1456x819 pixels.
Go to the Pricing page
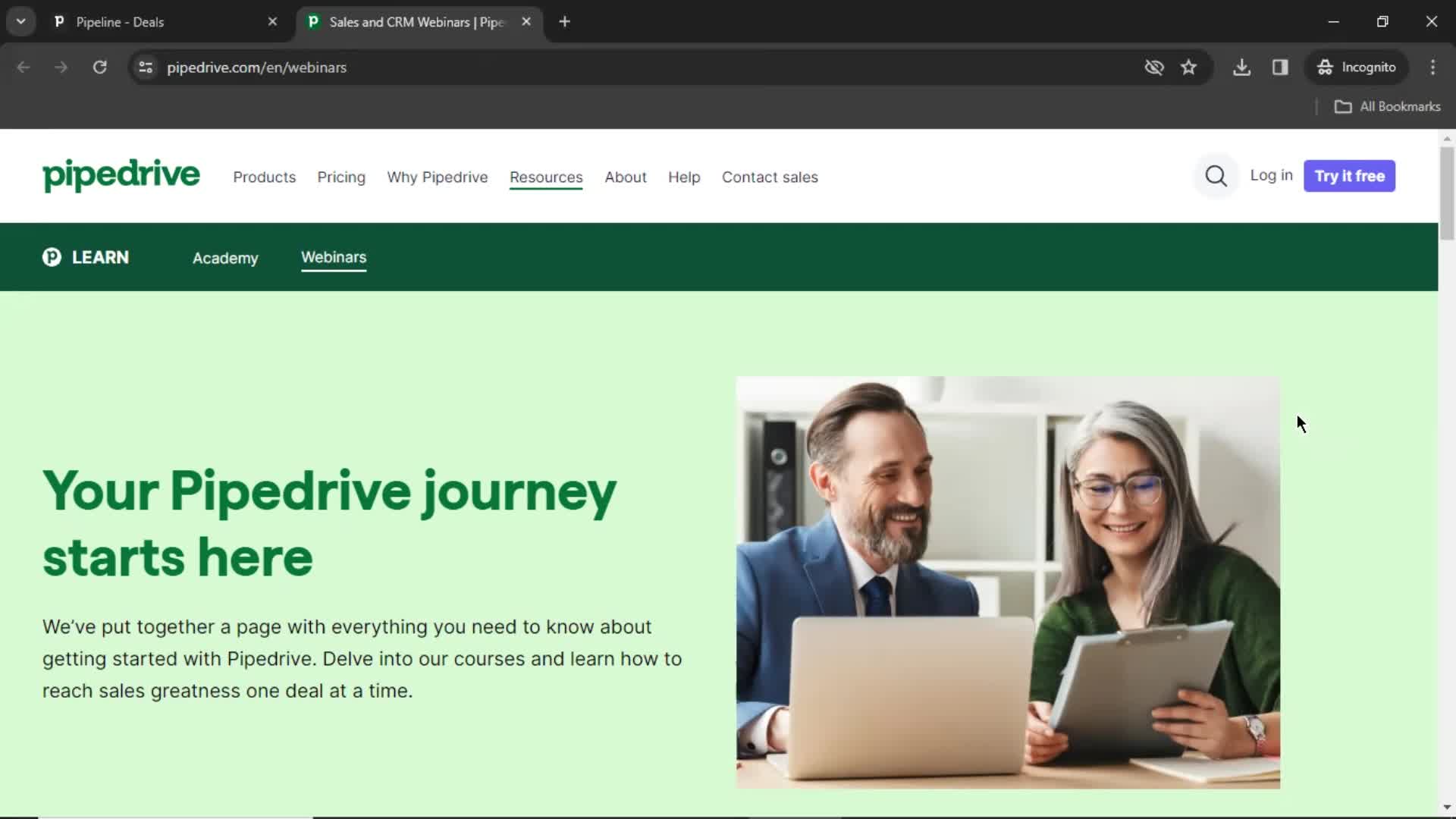[341, 177]
